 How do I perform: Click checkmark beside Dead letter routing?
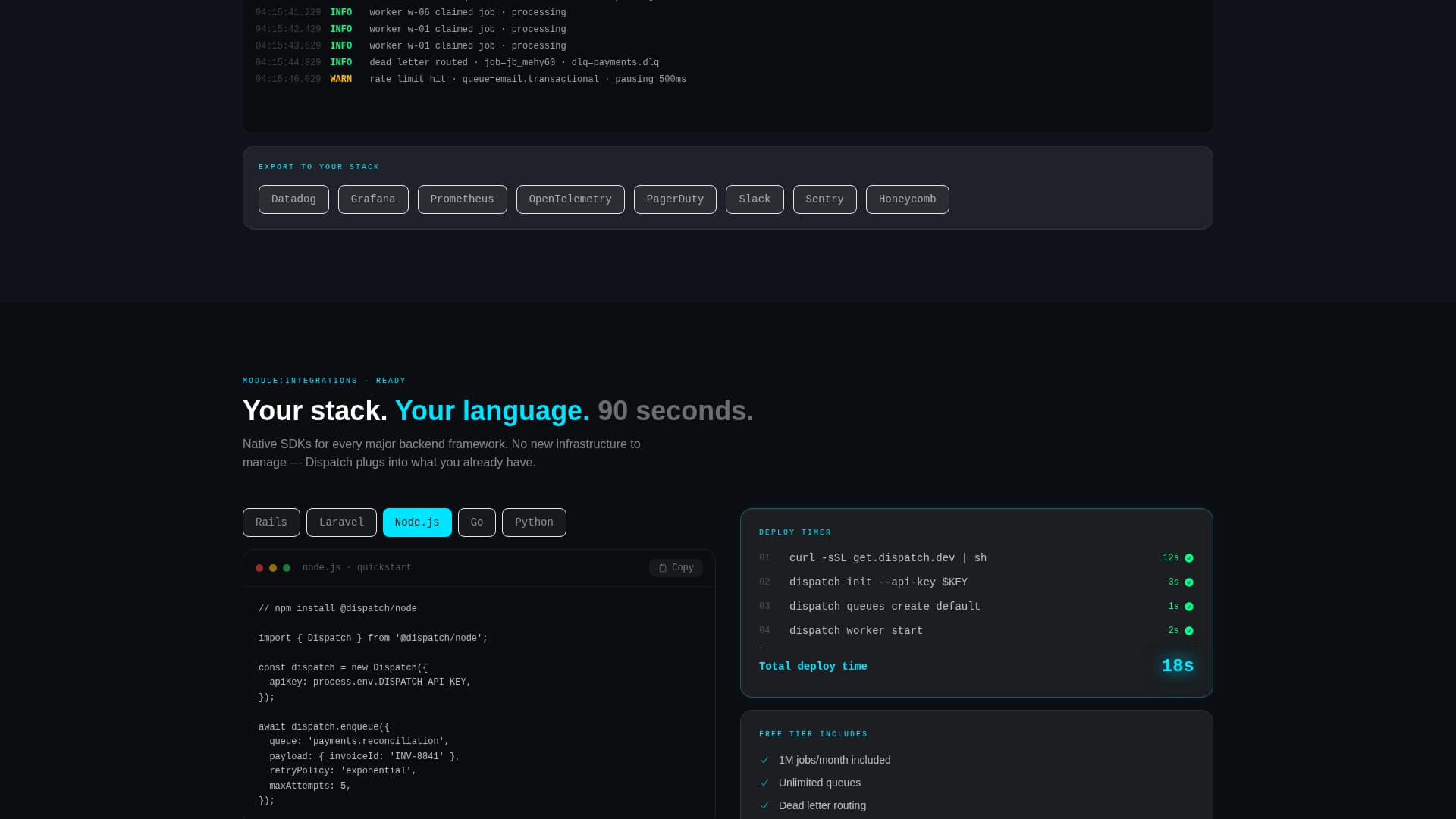[x=764, y=805]
